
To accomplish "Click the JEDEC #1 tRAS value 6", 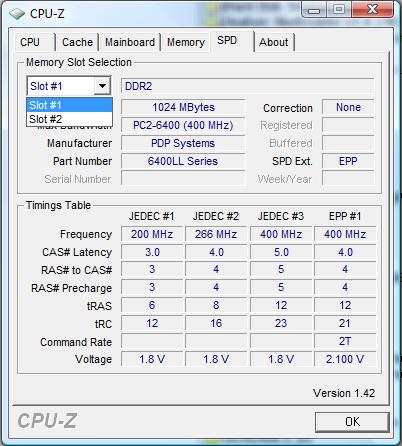I will tap(152, 305).
